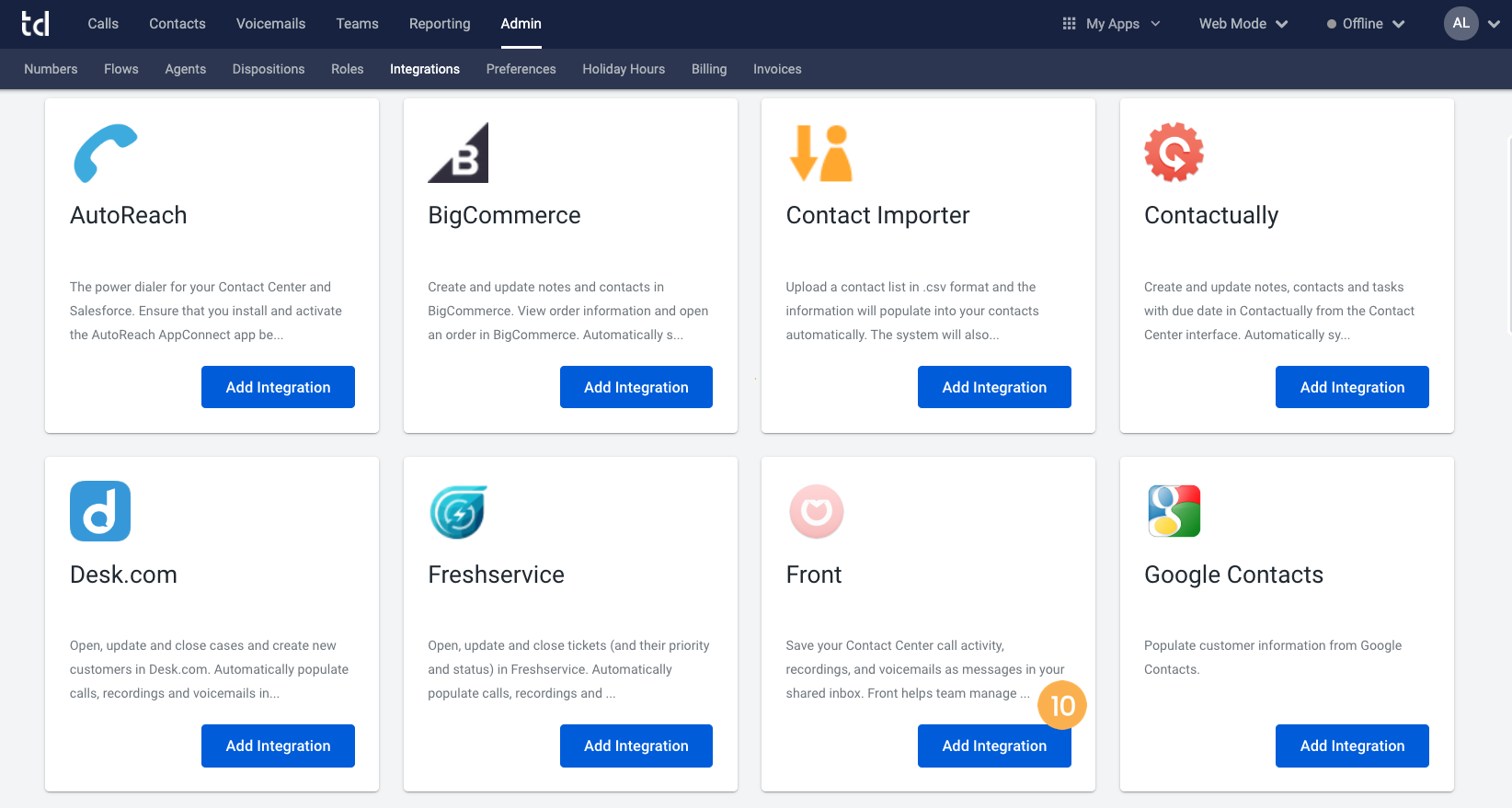Viewport: 1512px width, 808px height.
Task: Add the Freshservice integration
Action: [636, 745]
